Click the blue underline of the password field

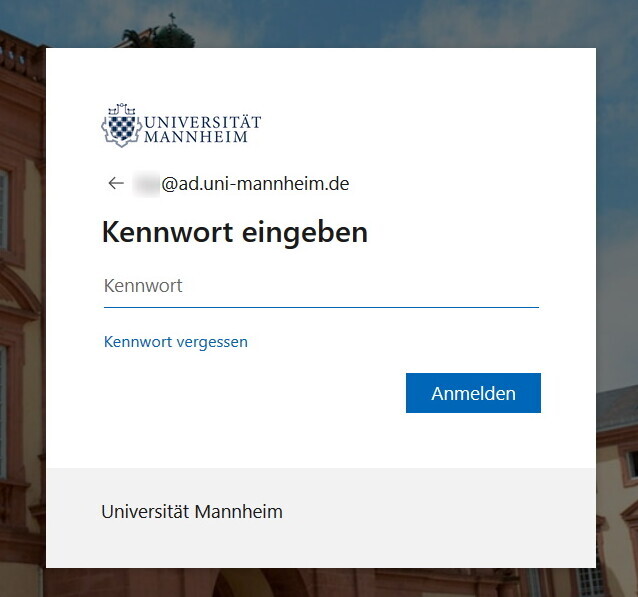tap(321, 308)
